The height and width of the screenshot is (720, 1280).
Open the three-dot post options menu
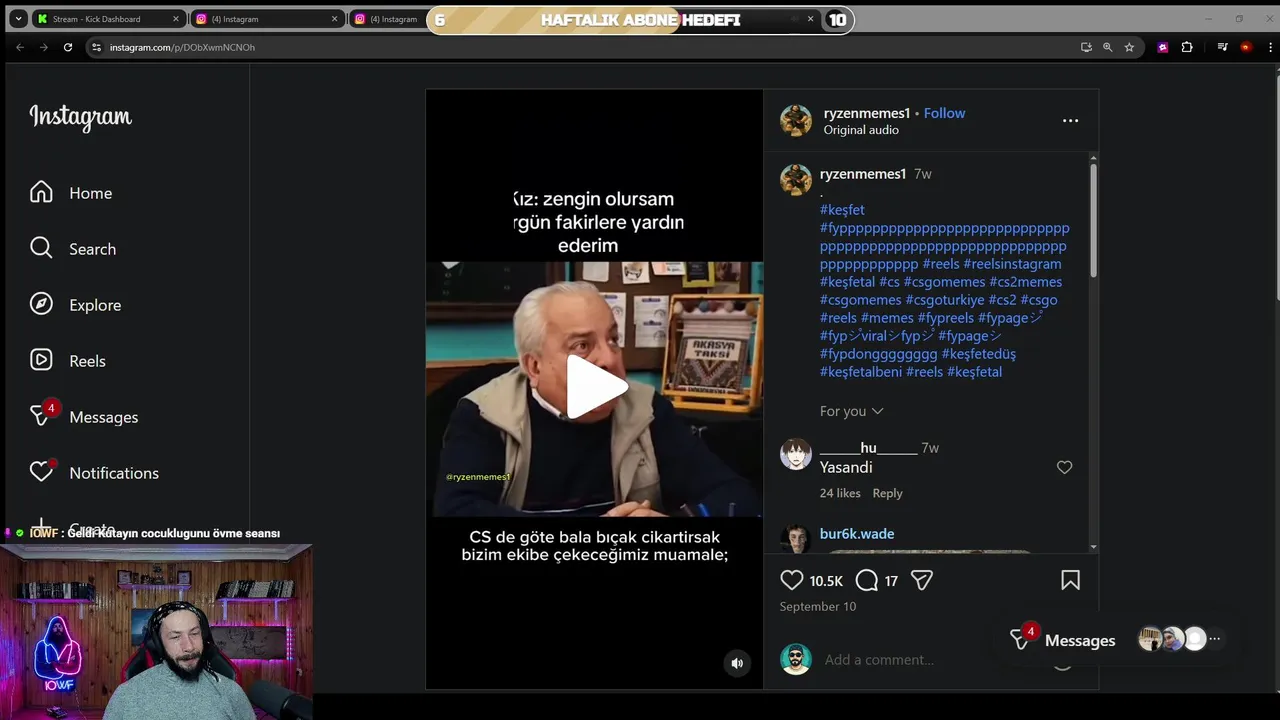click(x=1070, y=121)
